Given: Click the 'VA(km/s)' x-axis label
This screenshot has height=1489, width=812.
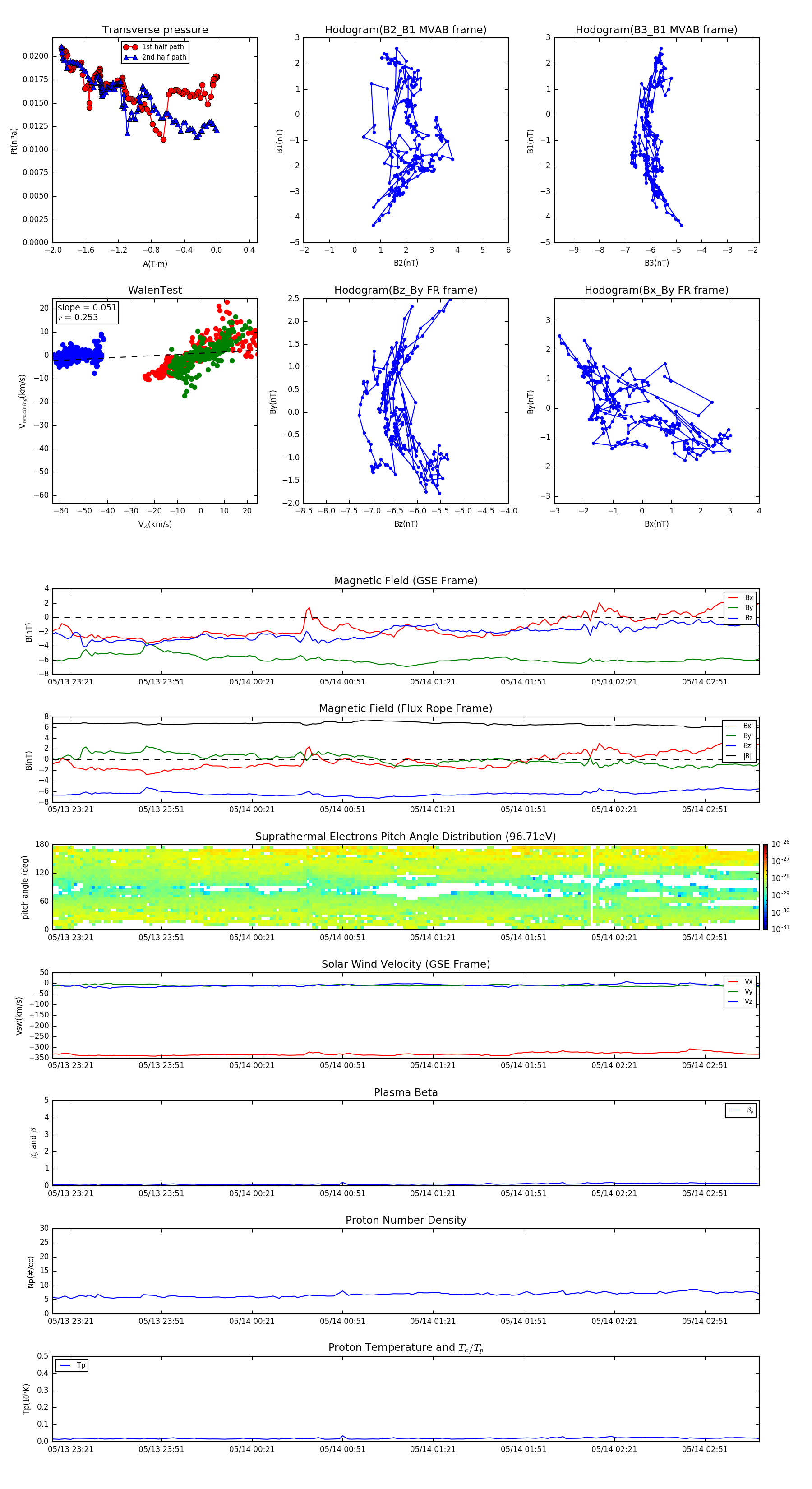Looking at the screenshot, I should click(155, 524).
